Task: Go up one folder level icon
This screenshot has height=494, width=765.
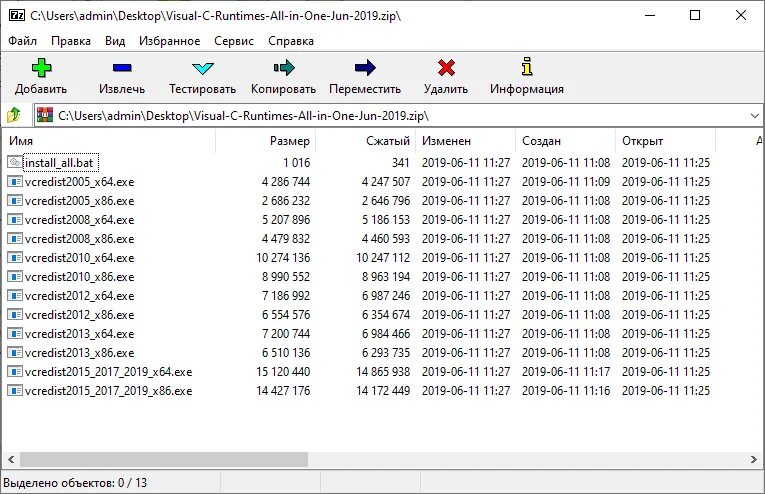Action: click(x=14, y=116)
